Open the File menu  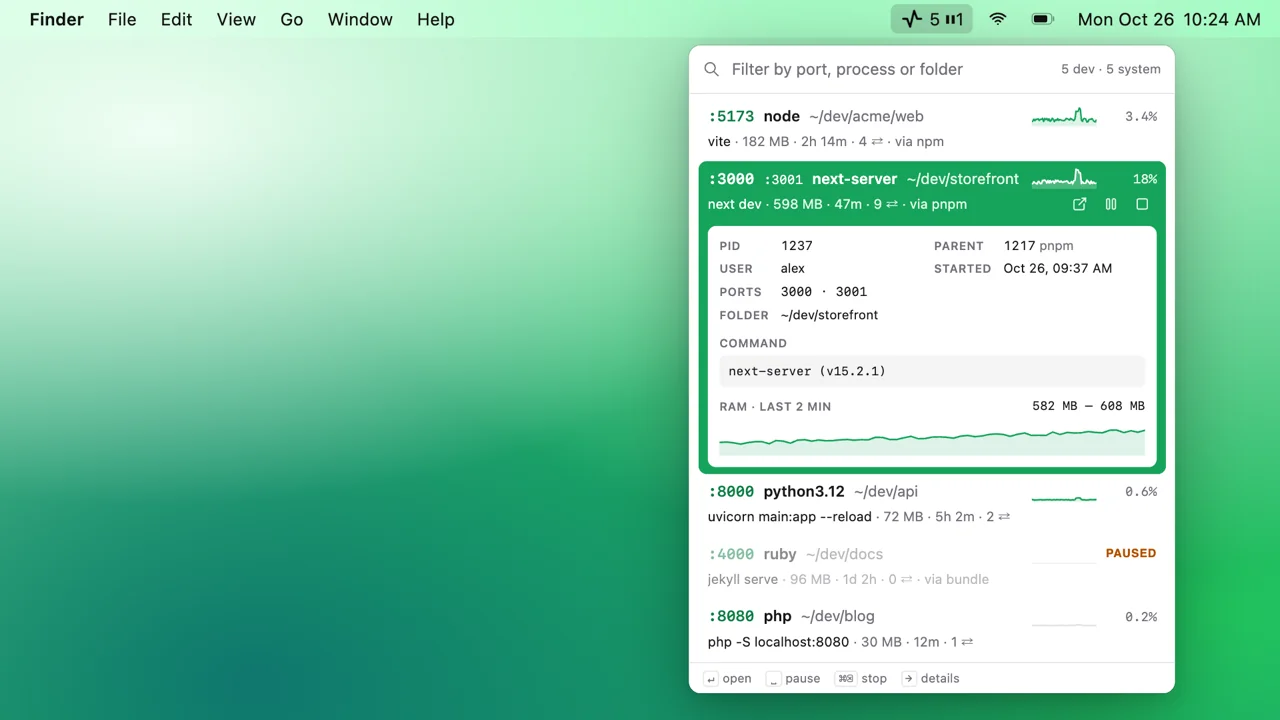pyautogui.click(x=122, y=19)
